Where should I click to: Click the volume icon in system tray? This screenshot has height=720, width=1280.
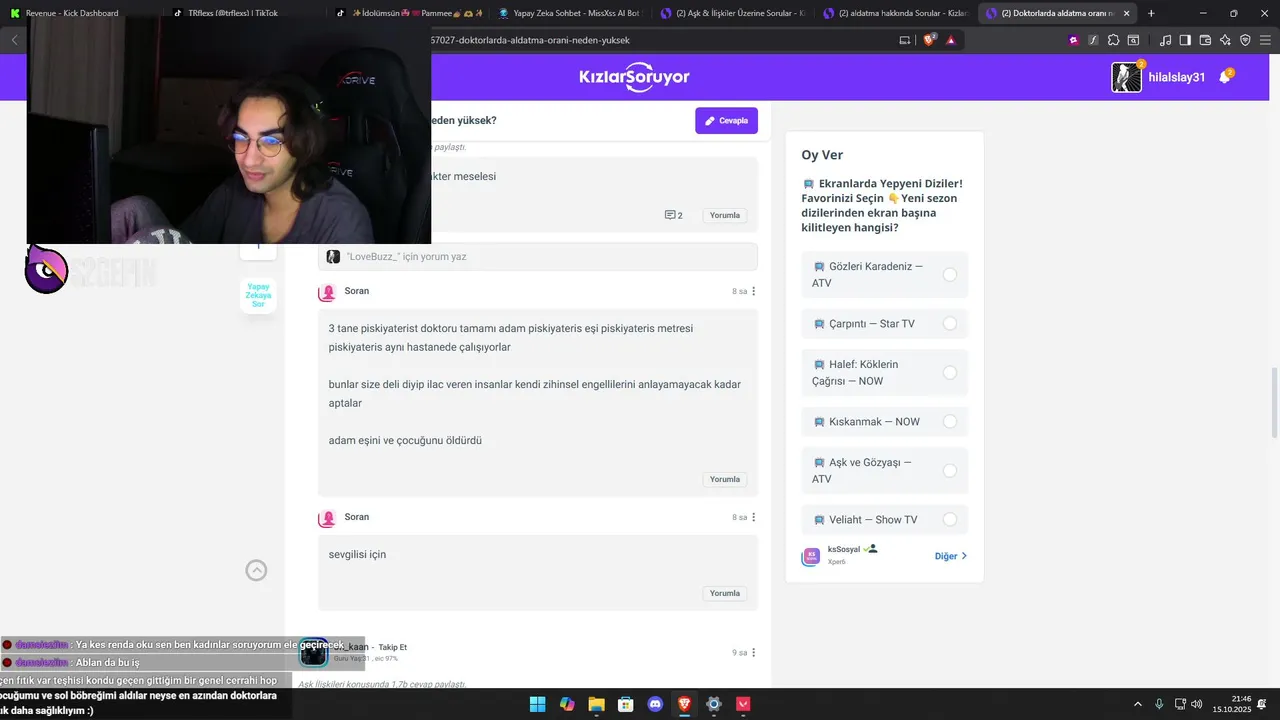(1197, 704)
